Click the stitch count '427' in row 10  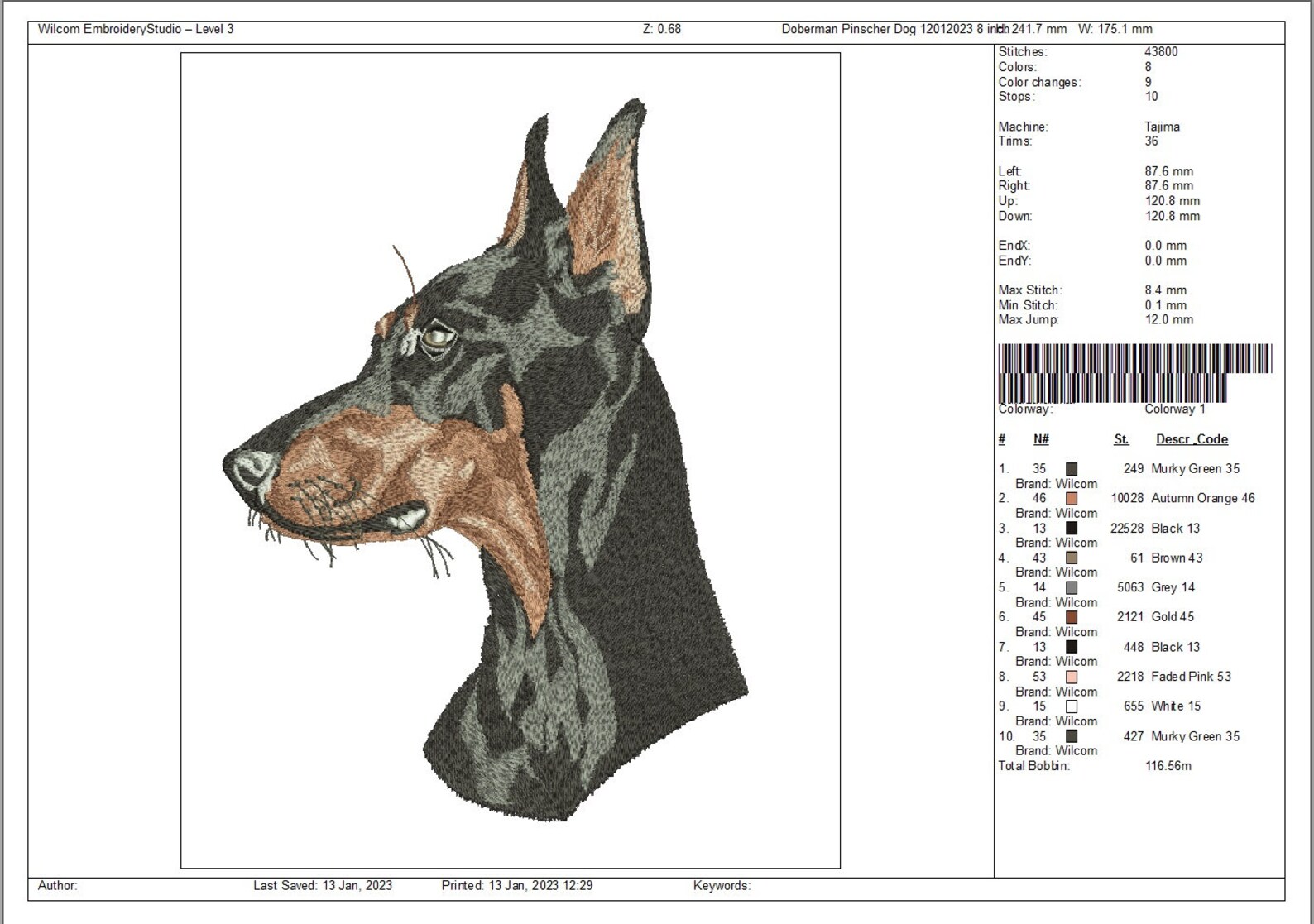(1134, 736)
